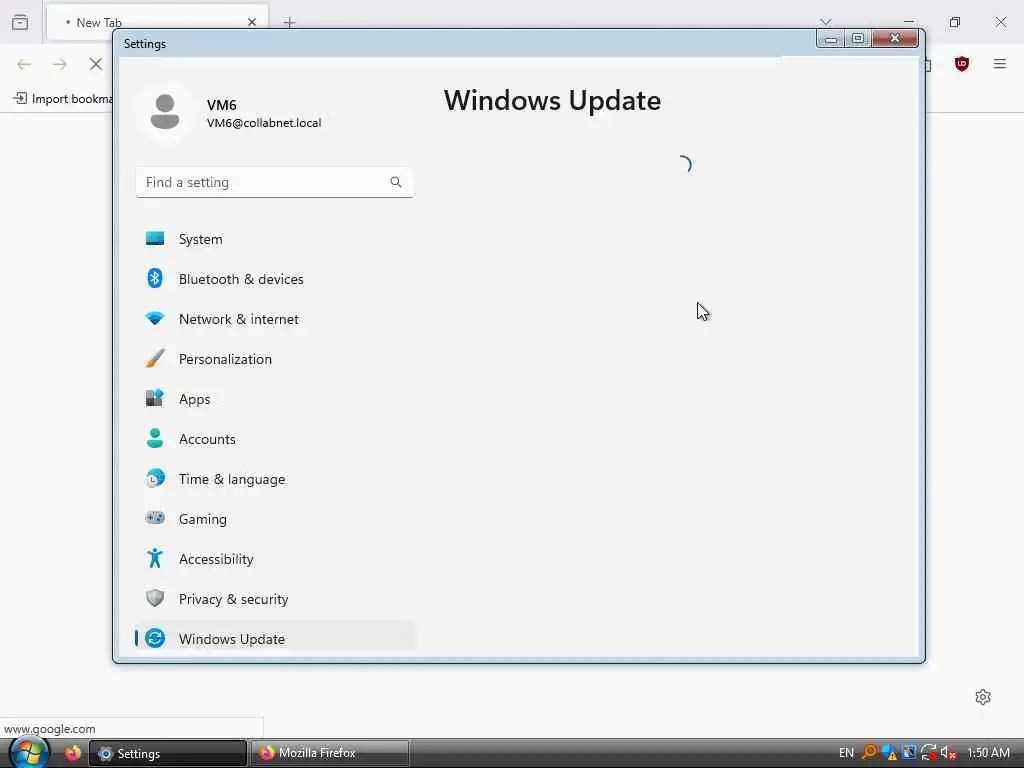Go back in Firefox
Viewport: 1024px width, 768px height.
tap(24, 64)
